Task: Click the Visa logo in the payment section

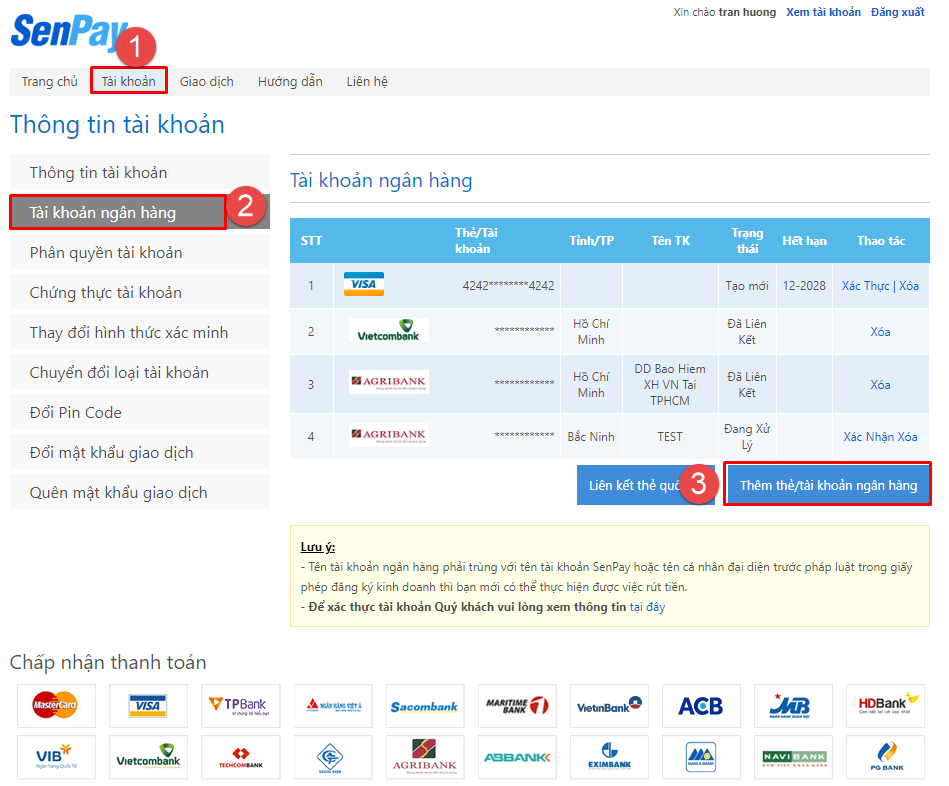Action: click(148, 705)
